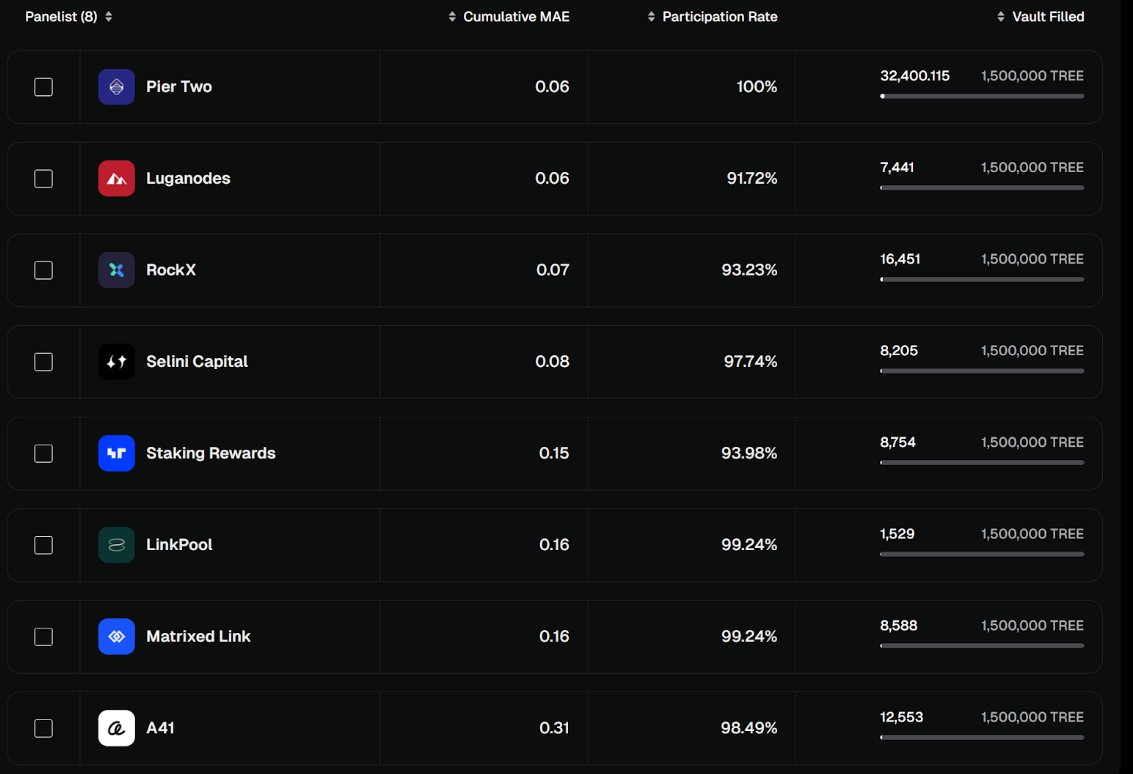Enable the LinkPool row checkbox
Image resolution: width=1133 pixels, height=774 pixels.
[x=43, y=545]
